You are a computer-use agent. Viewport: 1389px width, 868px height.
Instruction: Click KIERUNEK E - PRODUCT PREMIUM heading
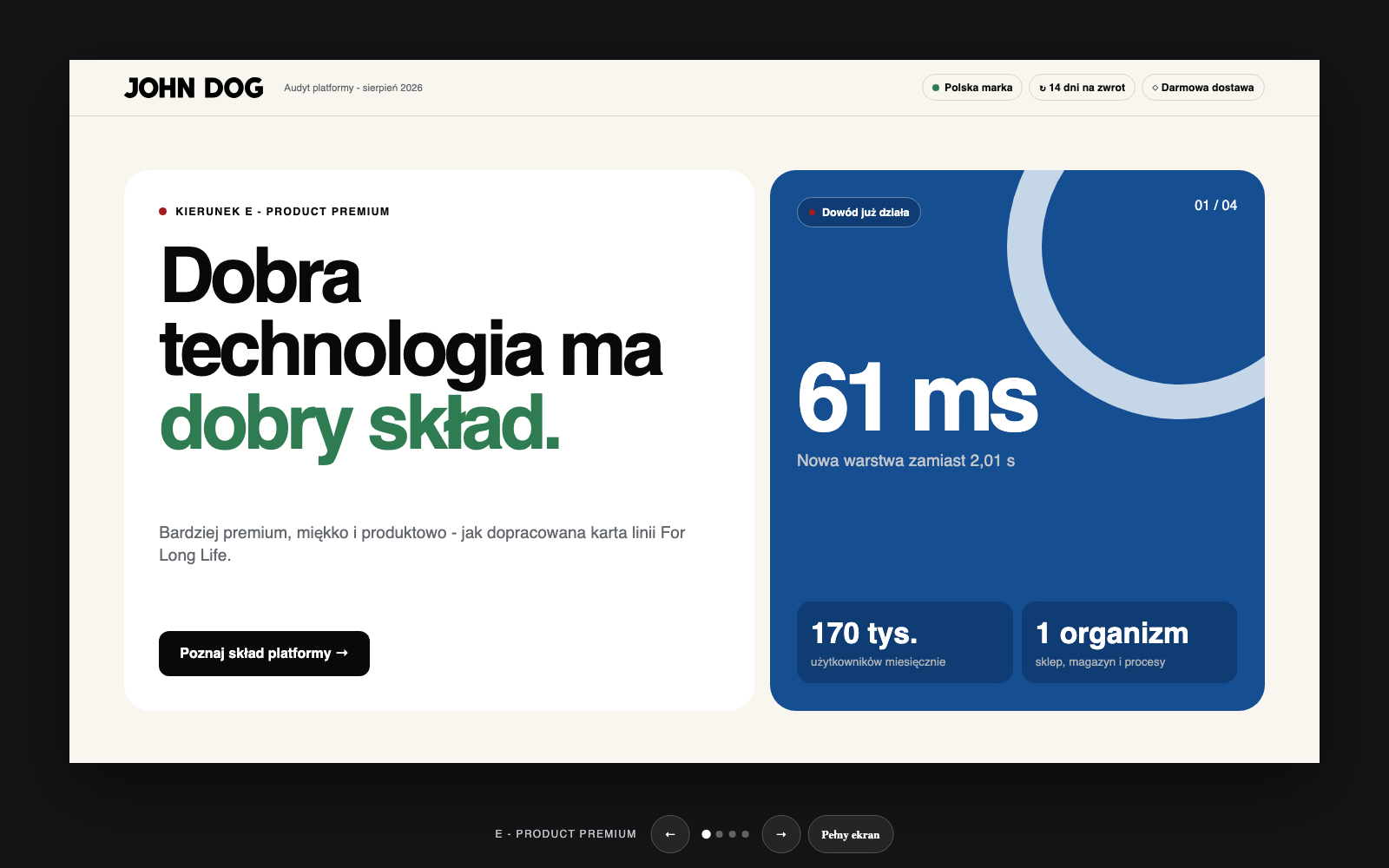pyautogui.click(x=282, y=212)
